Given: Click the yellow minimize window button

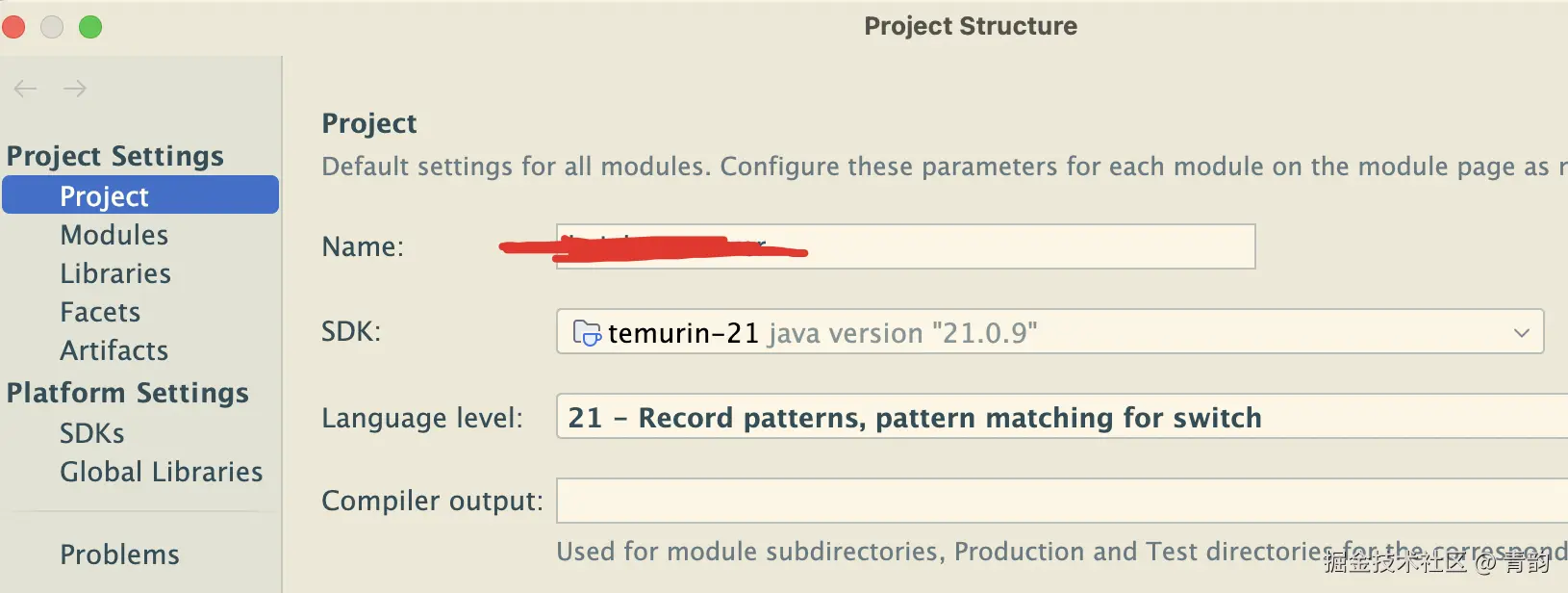Looking at the screenshot, I should pyautogui.click(x=52, y=27).
